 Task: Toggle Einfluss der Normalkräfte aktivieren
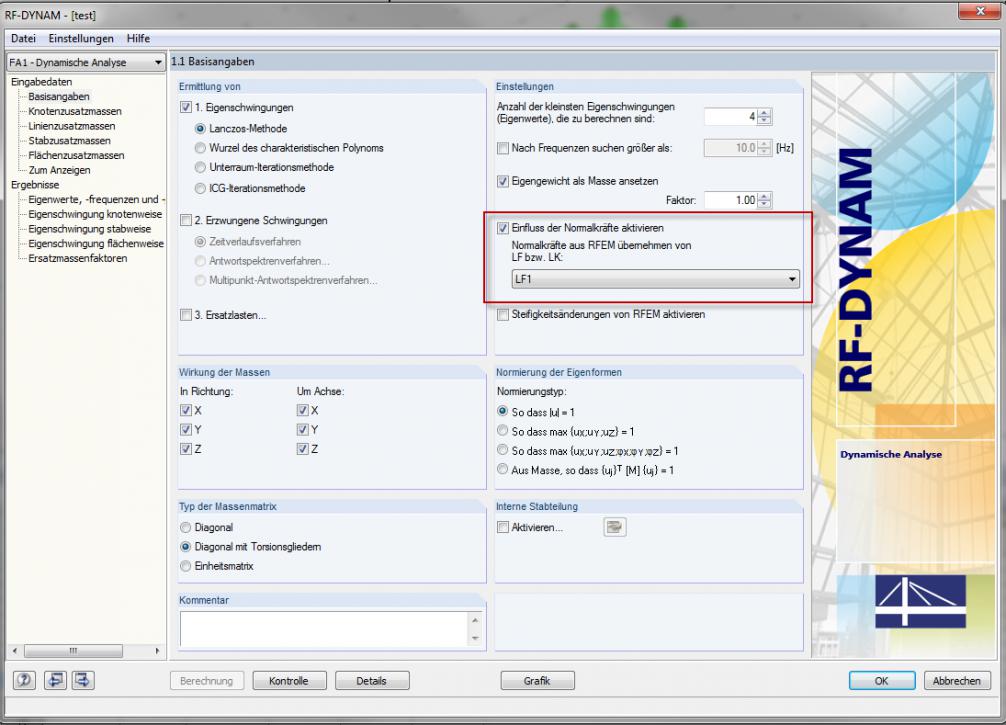click(503, 228)
